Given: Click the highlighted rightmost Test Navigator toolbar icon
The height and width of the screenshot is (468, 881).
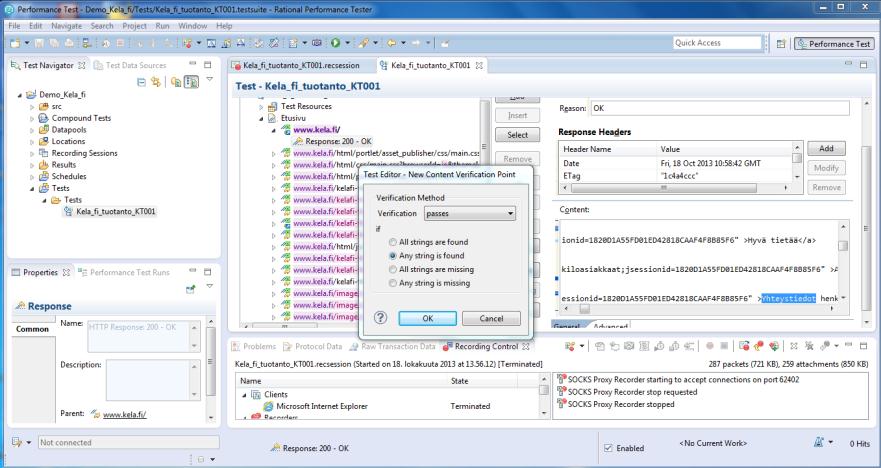Looking at the screenshot, I should click(192, 82).
